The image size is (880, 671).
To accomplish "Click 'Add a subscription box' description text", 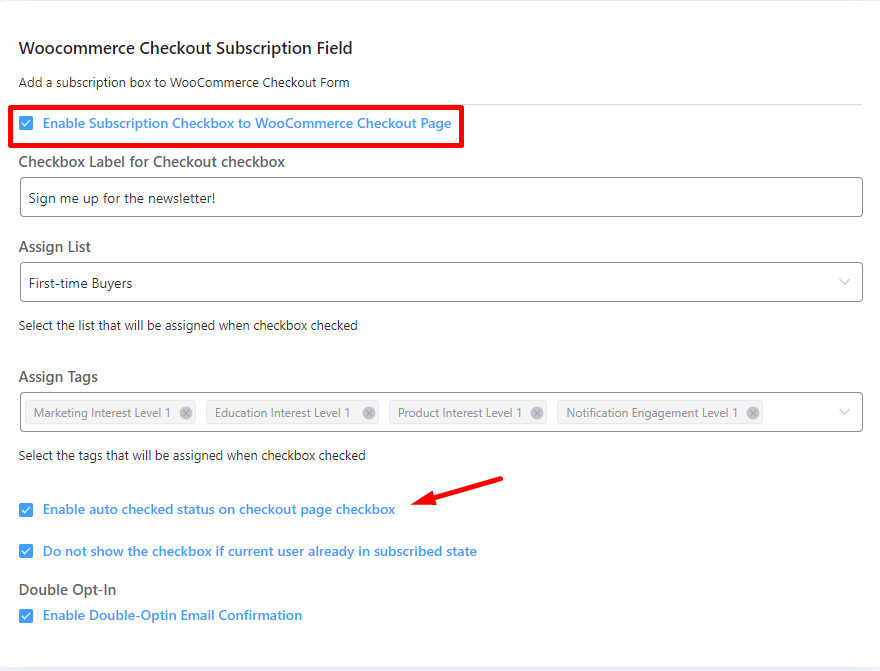I will click(x=184, y=82).
